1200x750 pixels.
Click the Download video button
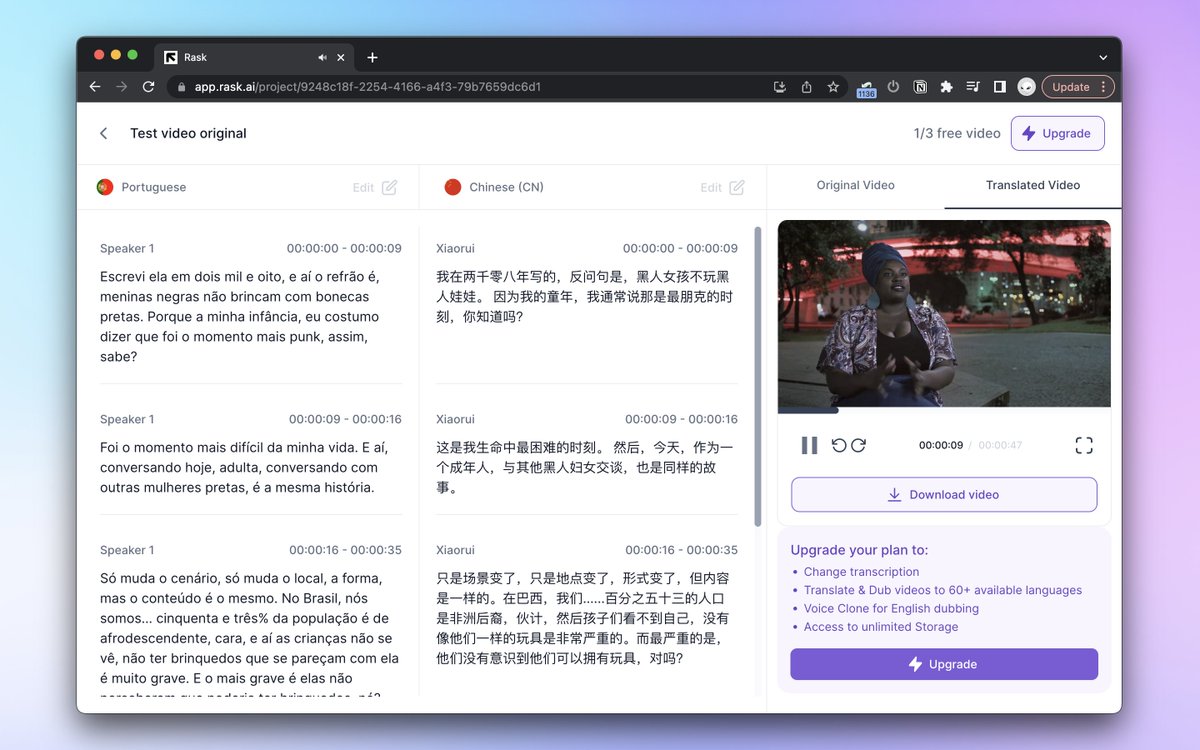944,495
